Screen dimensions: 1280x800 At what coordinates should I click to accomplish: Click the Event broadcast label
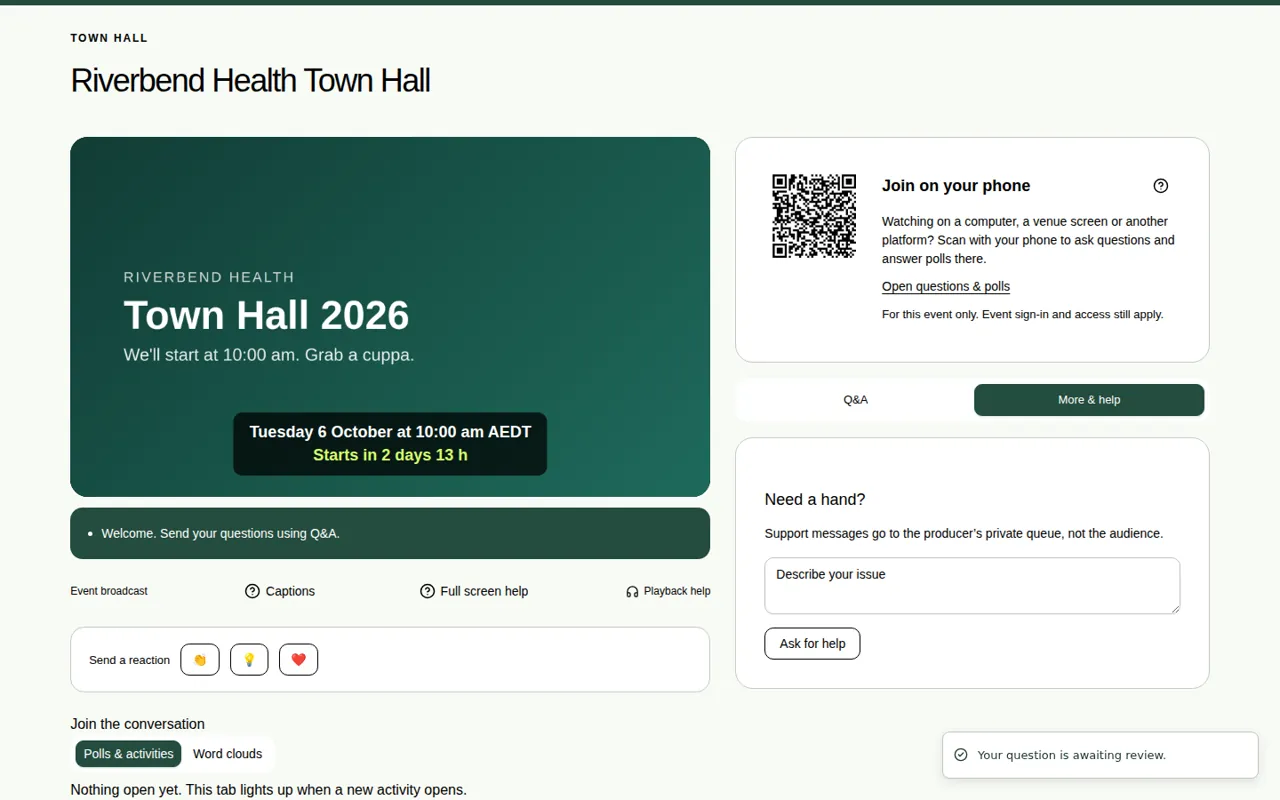(x=109, y=591)
